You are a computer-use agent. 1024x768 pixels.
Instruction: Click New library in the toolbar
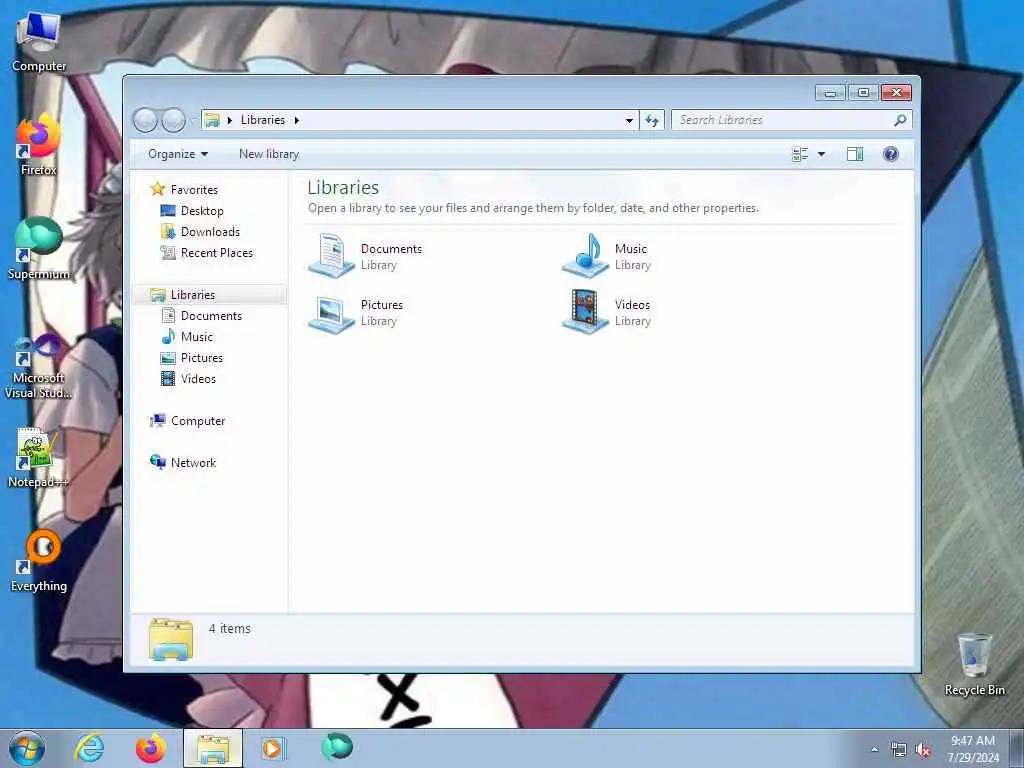click(268, 154)
